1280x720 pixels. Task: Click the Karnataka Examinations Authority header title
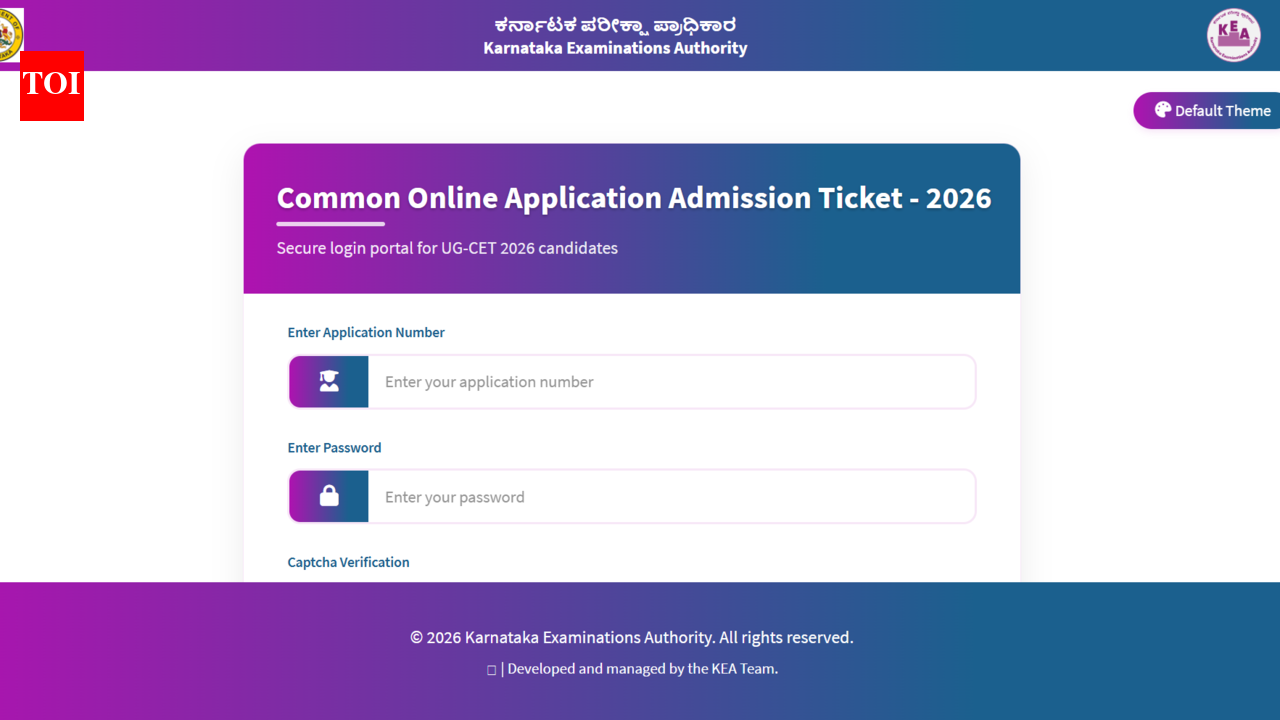pyautogui.click(x=615, y=48)
